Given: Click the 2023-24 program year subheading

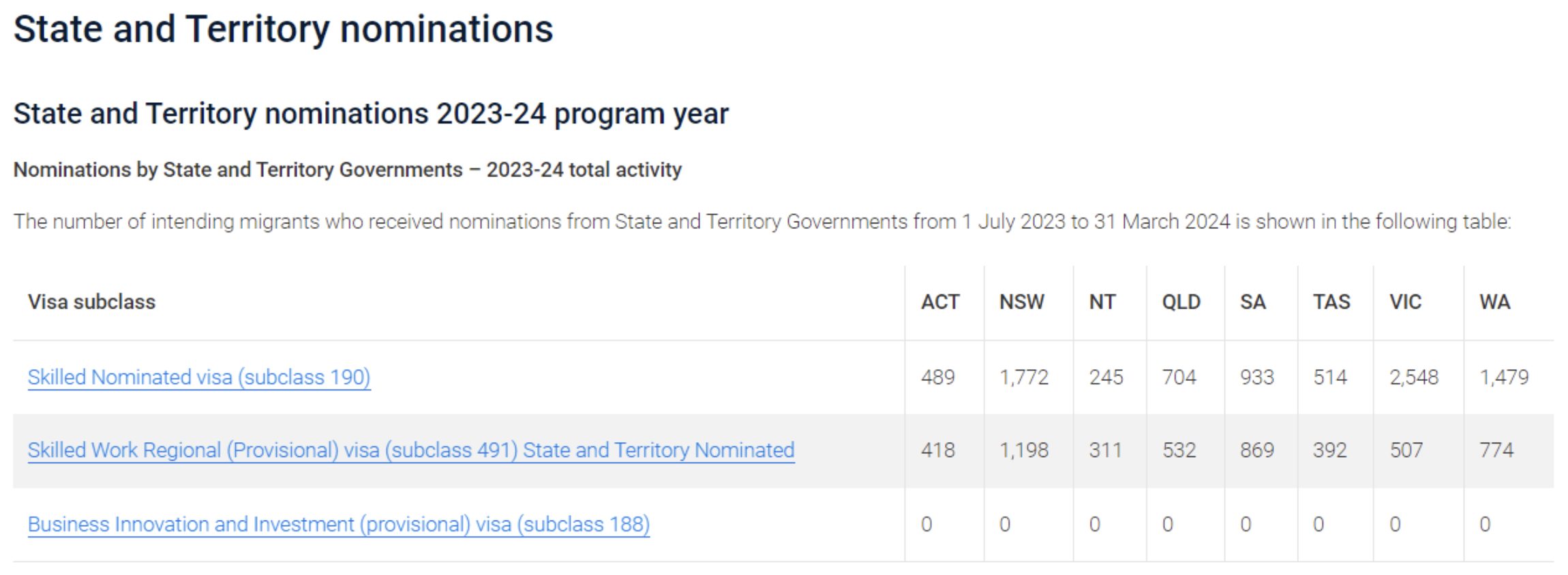Looking at the screenshot, I should pyautogui.click(x=371, y=114).
